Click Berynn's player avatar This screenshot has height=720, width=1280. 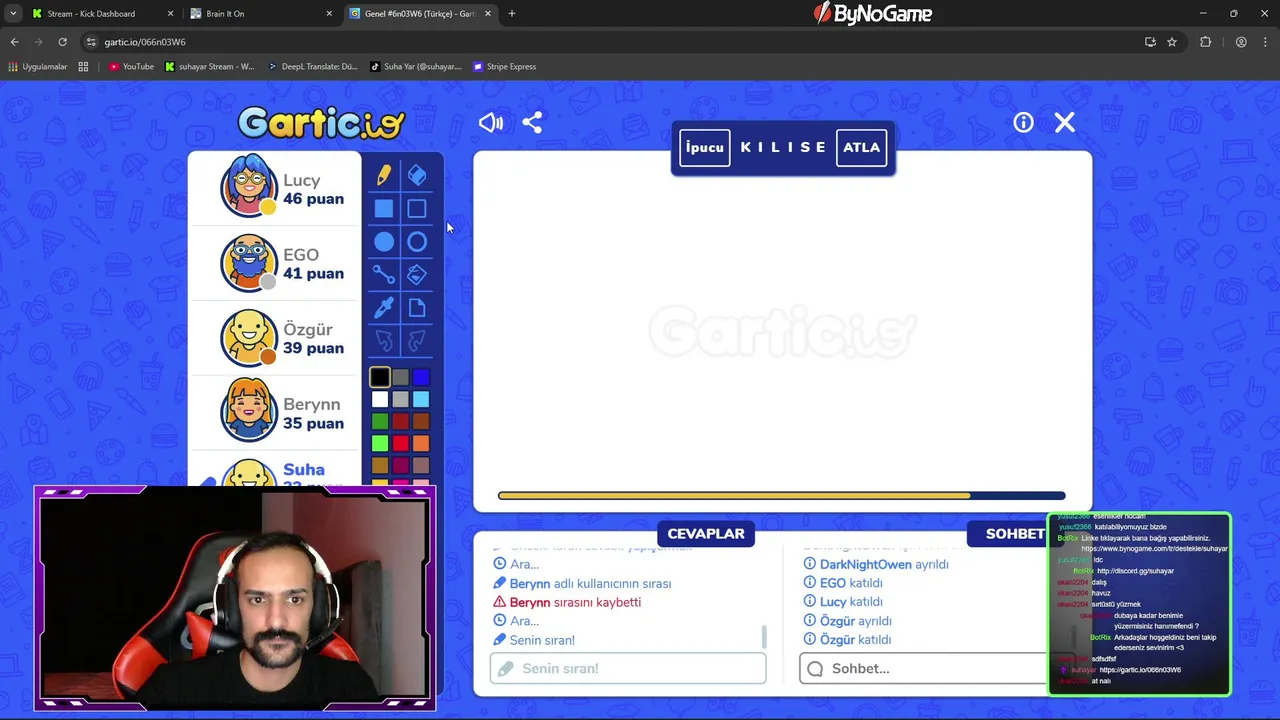click(249, 410)
